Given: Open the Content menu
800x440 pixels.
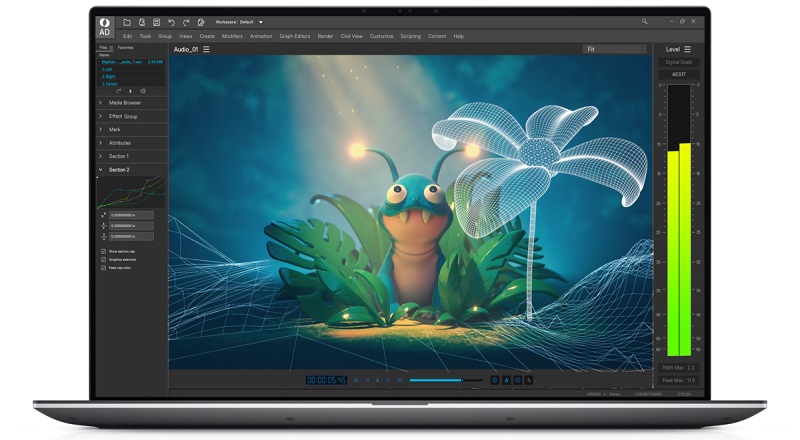Looking at the screenshot, I should 437,36.
